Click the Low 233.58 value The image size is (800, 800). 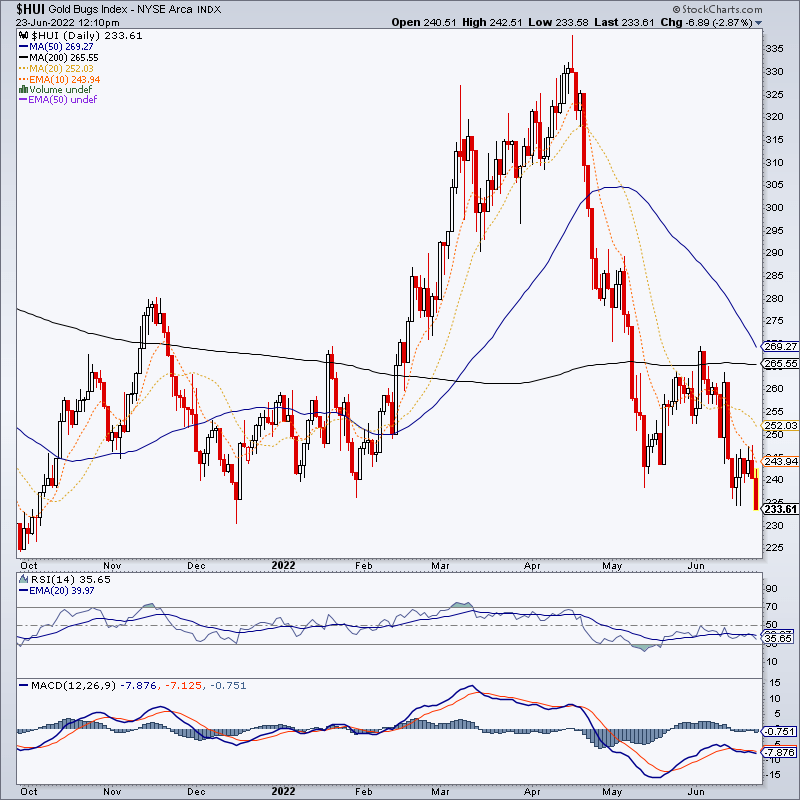558,22
